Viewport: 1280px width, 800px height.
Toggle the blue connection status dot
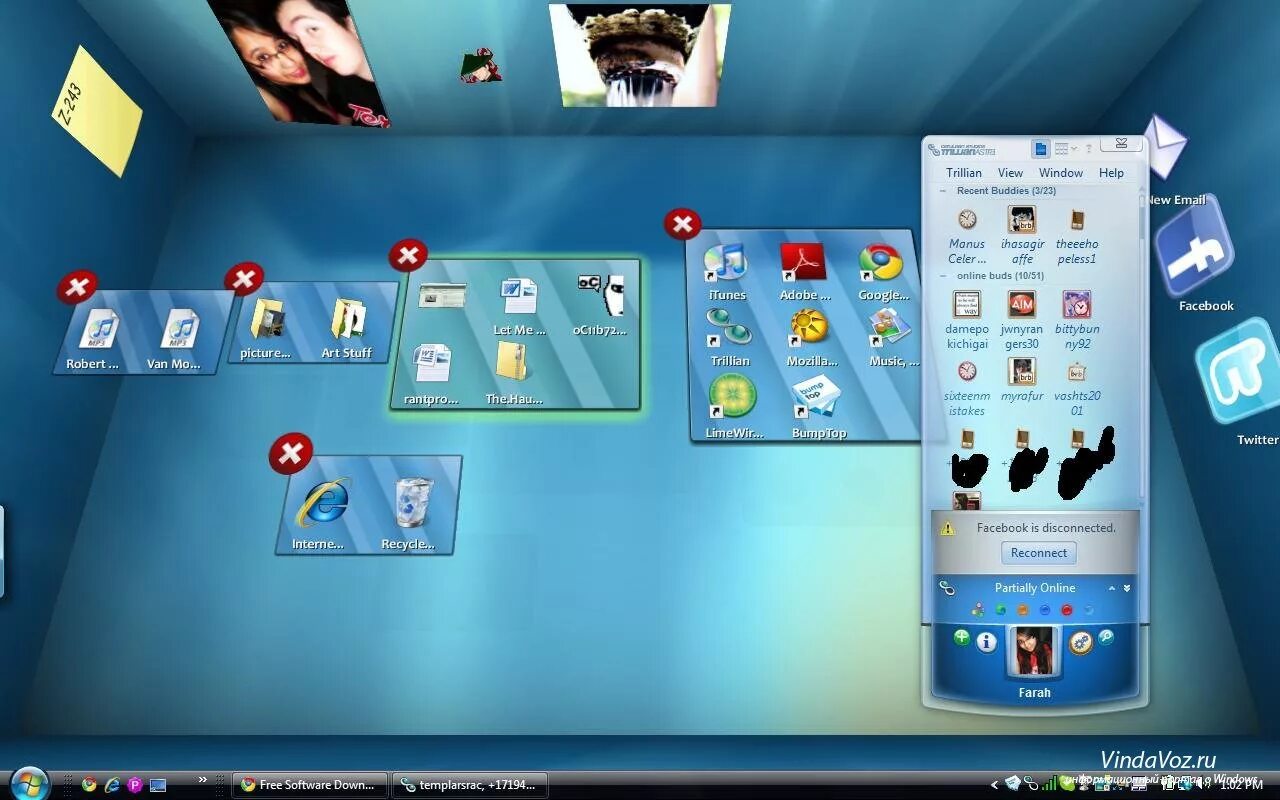pyautogui.click(x=1044, y=610)
